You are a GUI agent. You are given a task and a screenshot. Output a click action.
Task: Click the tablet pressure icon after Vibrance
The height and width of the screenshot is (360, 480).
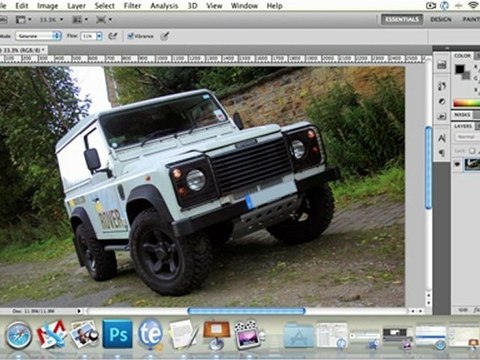tap(165, 36)
